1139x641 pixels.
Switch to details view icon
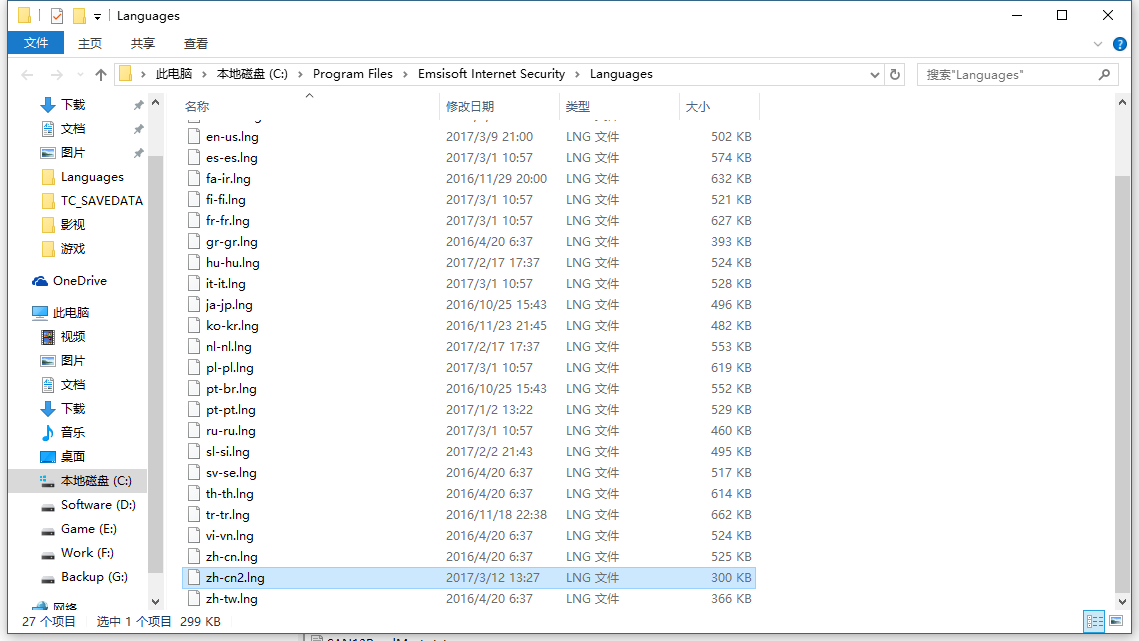(1094, 621)
